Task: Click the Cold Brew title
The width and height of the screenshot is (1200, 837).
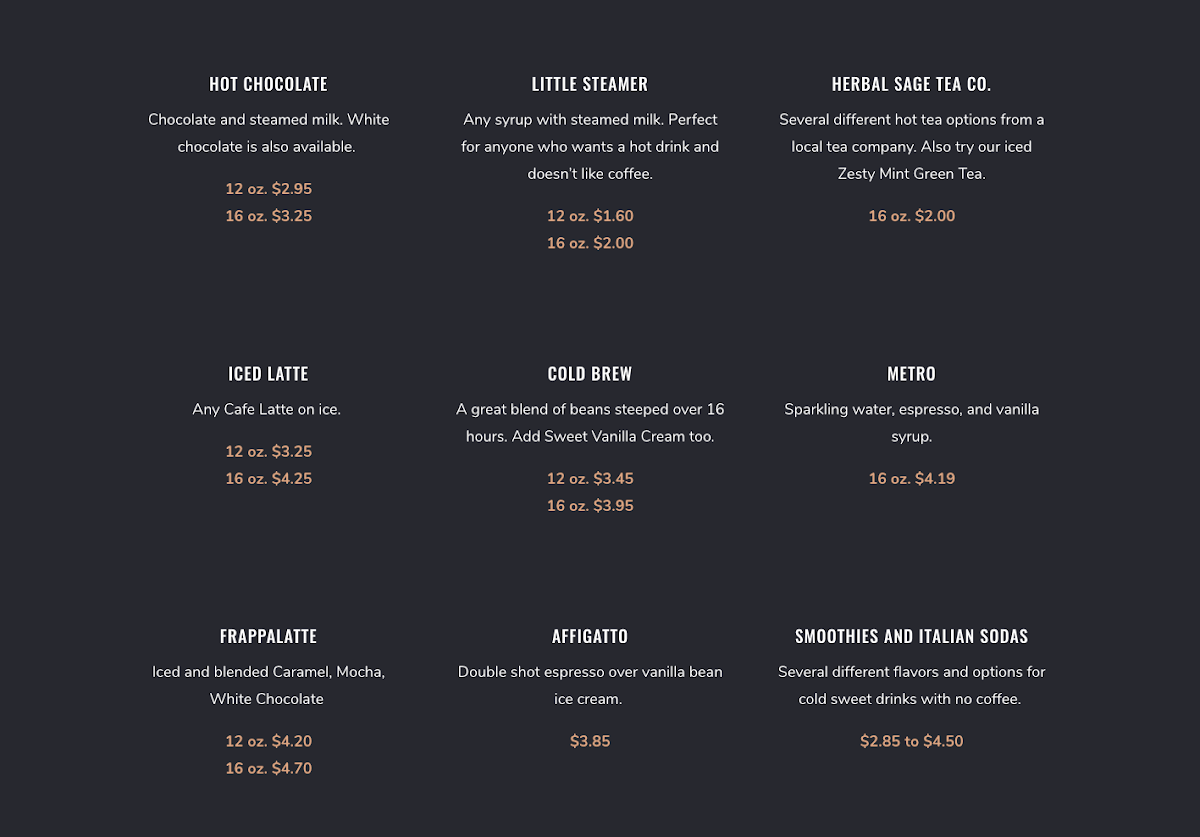Action: coord(590,374)
